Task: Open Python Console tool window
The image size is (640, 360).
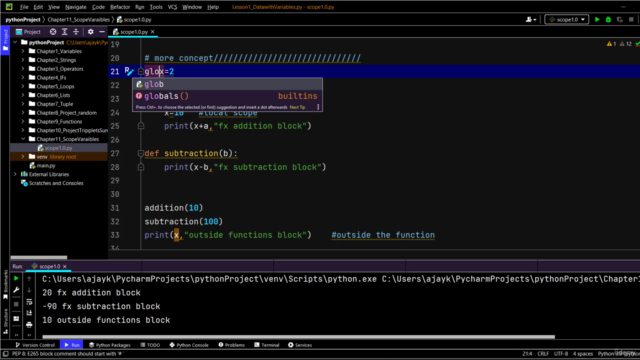Action: [x=189, y=345]
